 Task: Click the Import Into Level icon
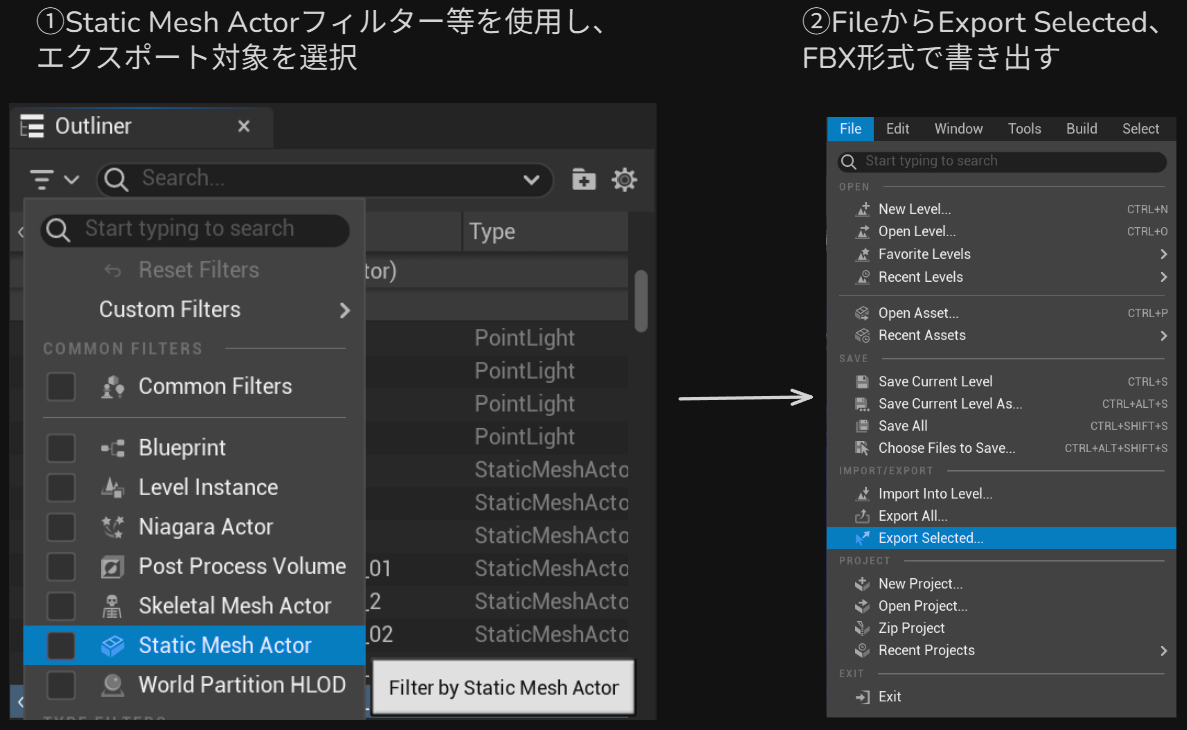pos(862,494)
